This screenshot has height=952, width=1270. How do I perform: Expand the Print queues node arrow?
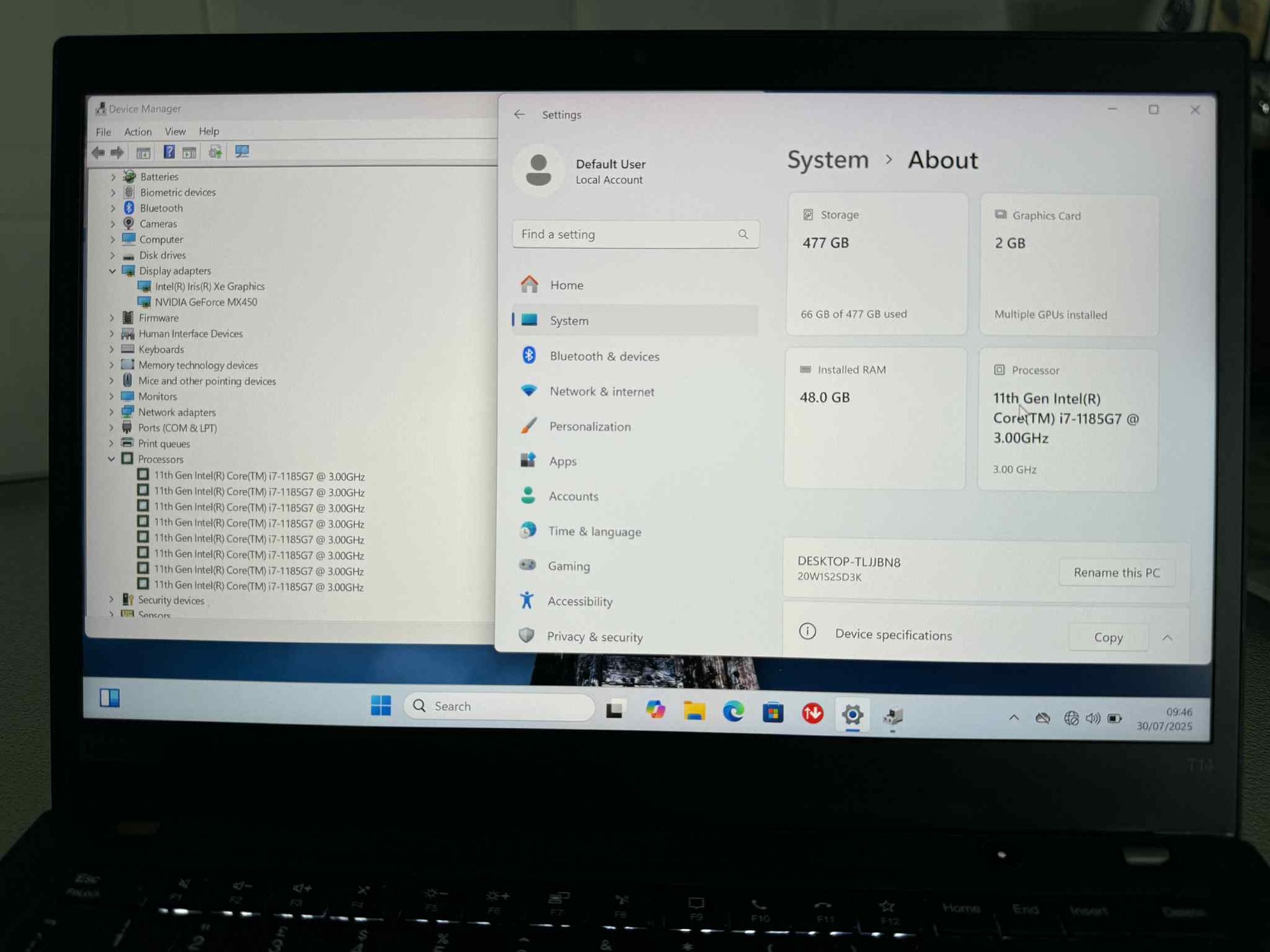click(112, 443)
